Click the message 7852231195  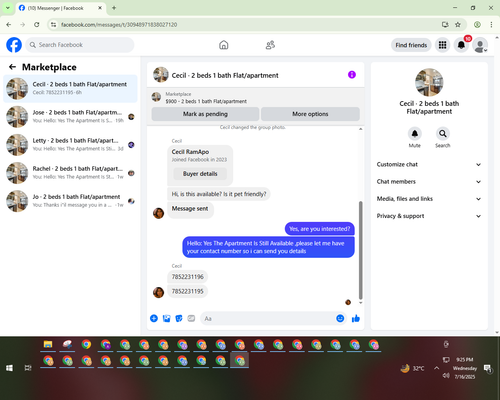coord(187,291)
